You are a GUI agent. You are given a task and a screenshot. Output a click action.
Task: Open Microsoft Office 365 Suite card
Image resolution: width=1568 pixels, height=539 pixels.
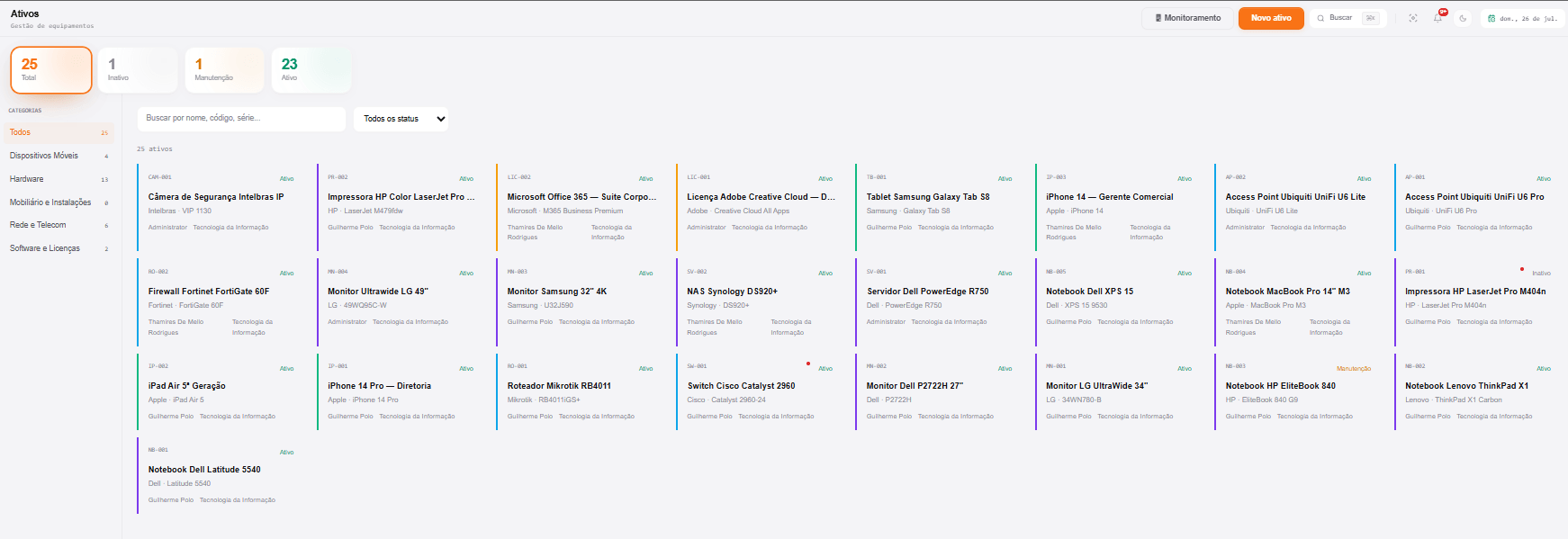tap(581, 207)
